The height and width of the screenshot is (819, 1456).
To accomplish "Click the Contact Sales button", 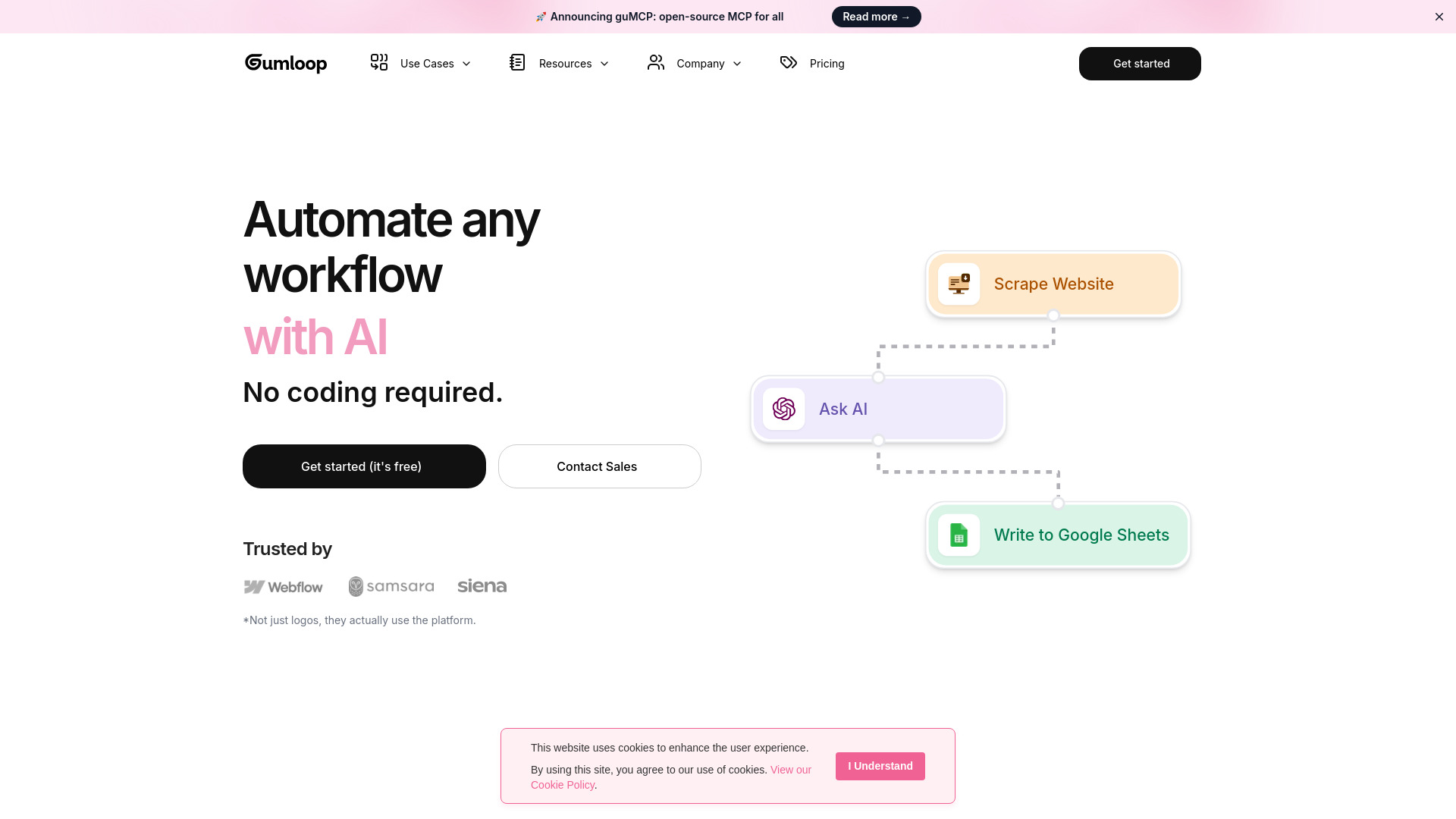I will click(x=598, y=466).
